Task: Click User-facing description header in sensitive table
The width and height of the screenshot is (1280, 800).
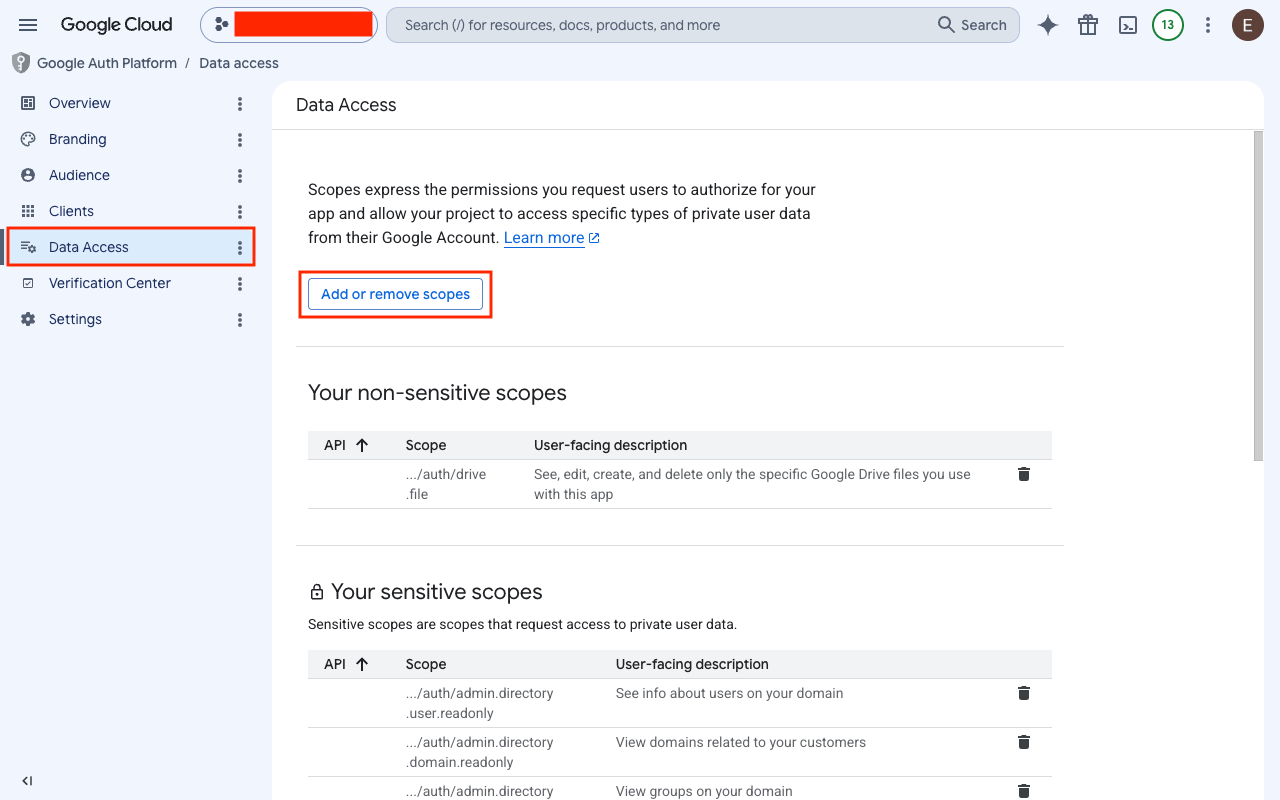Action: point(692,664)
